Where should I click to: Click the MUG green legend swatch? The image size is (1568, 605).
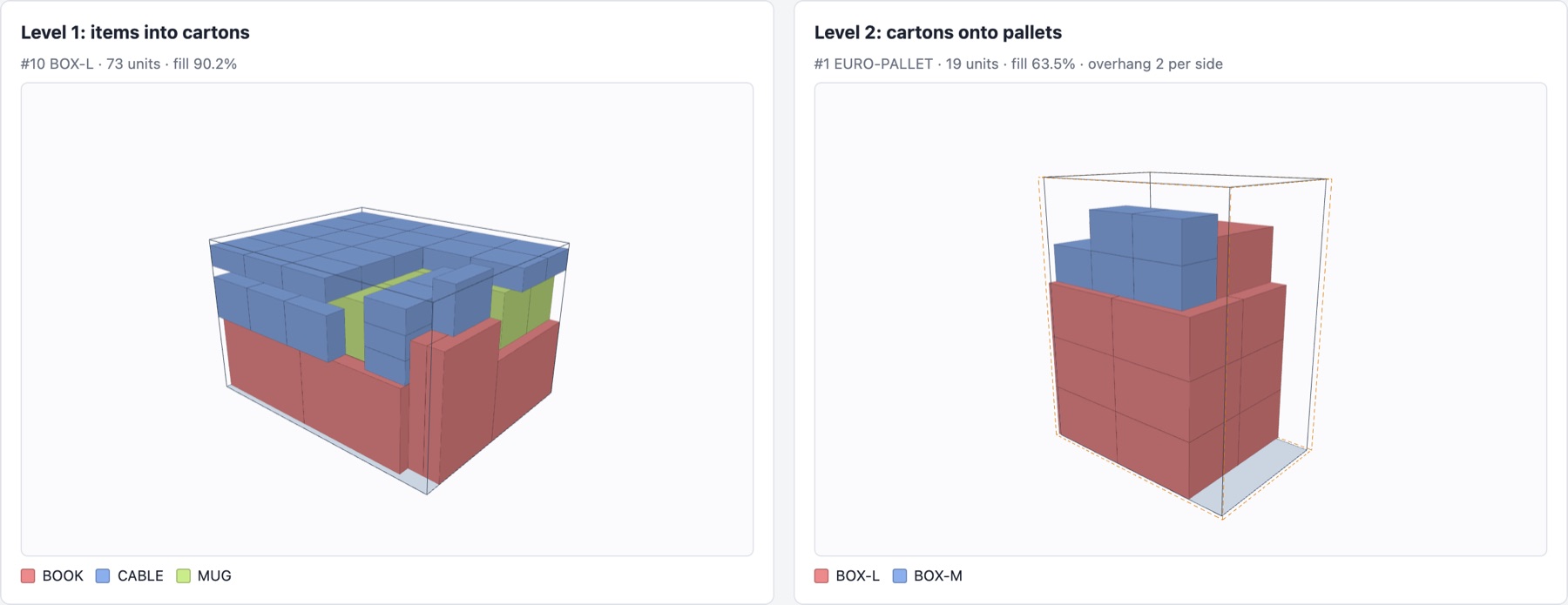pos(183,575)
